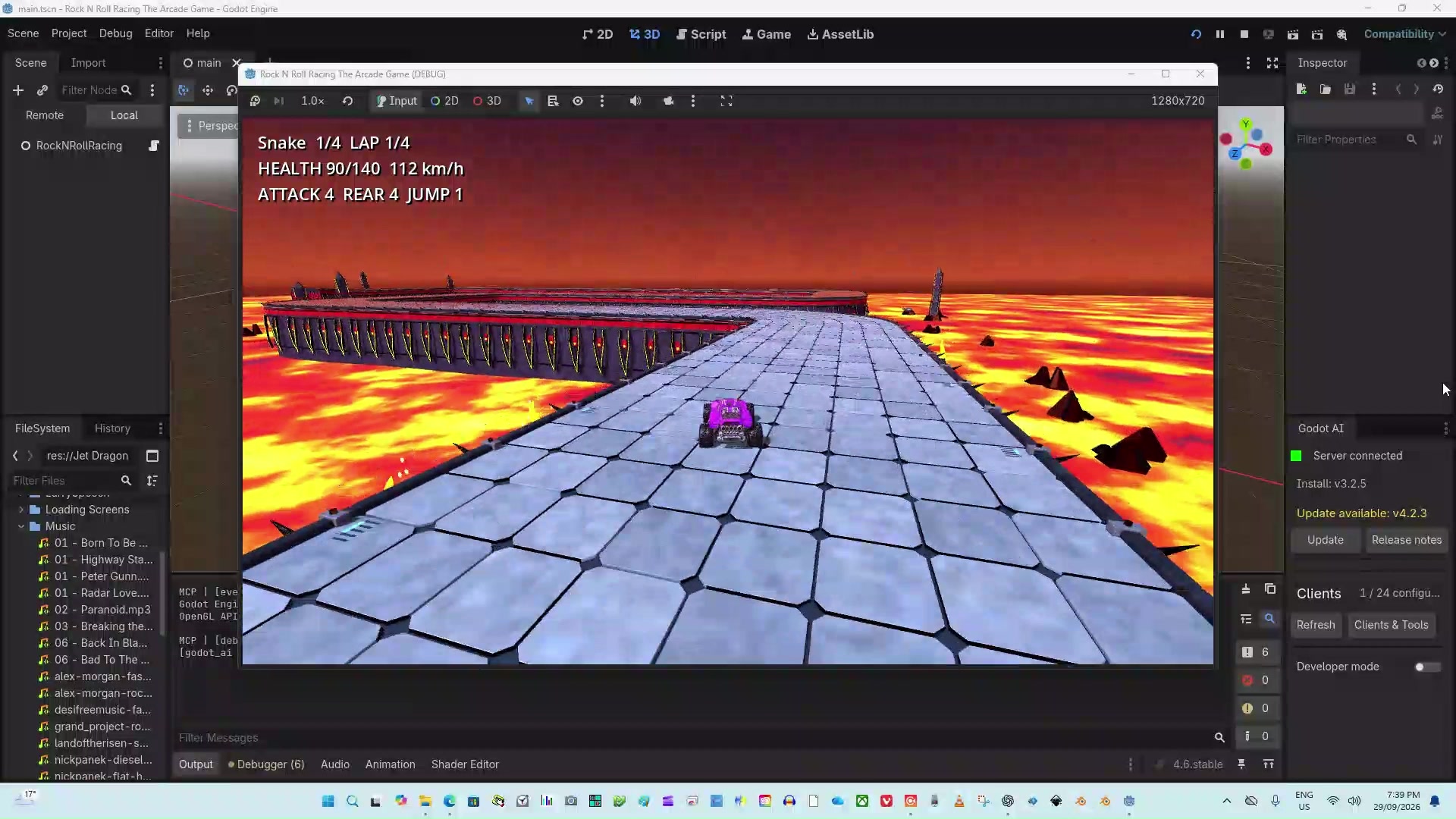The height and width of the screenshot is (819, 1456).
Task: Add a new node with the plus icon
Action: [18, 90]
